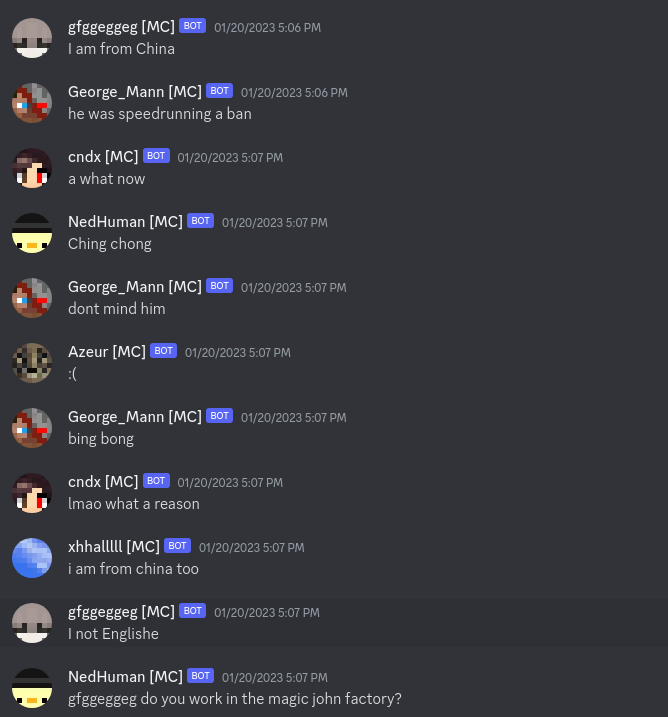Click BOT badge next to Azeur [MC]
This screenshot has height=717, width=668.
point(164,351)
